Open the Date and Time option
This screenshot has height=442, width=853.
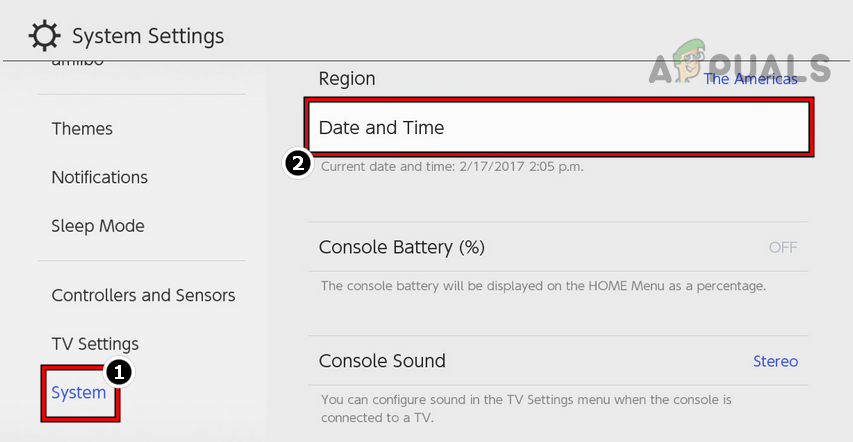point(558,128)
